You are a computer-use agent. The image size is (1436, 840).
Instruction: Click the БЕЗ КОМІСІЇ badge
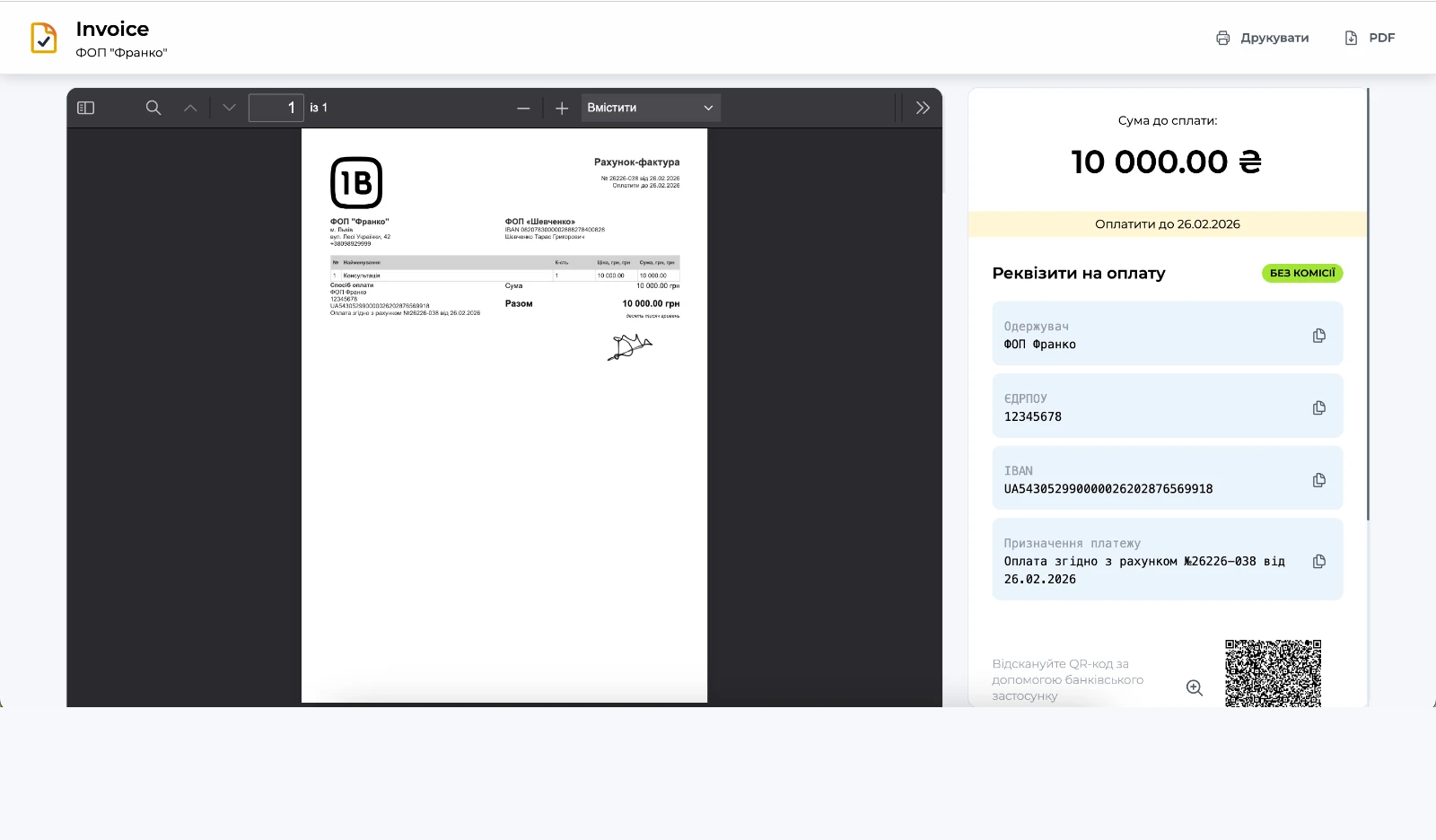point(1302,273)
